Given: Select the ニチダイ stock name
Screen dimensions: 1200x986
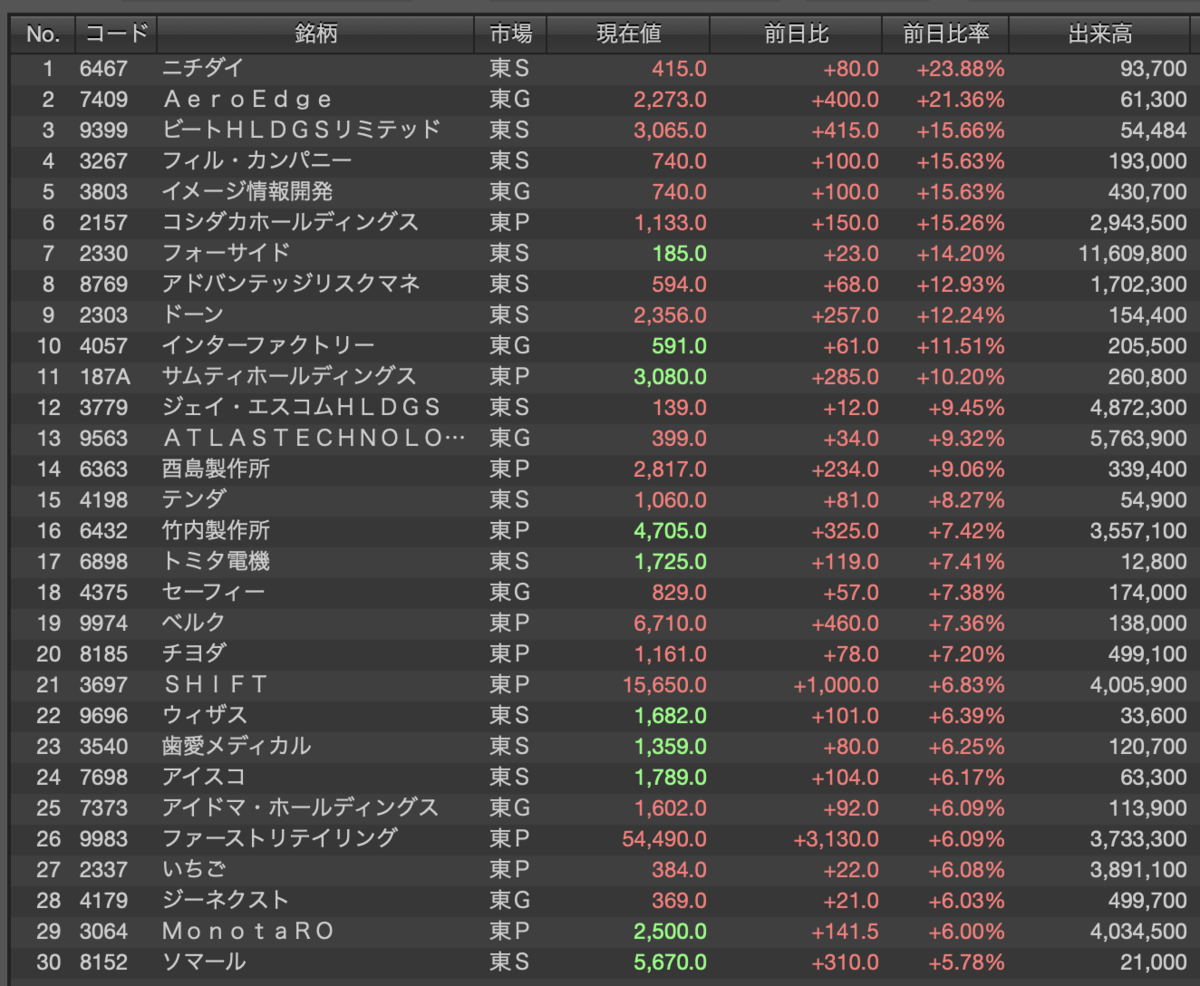Looking at the screenshot, I should pos(203,69).
